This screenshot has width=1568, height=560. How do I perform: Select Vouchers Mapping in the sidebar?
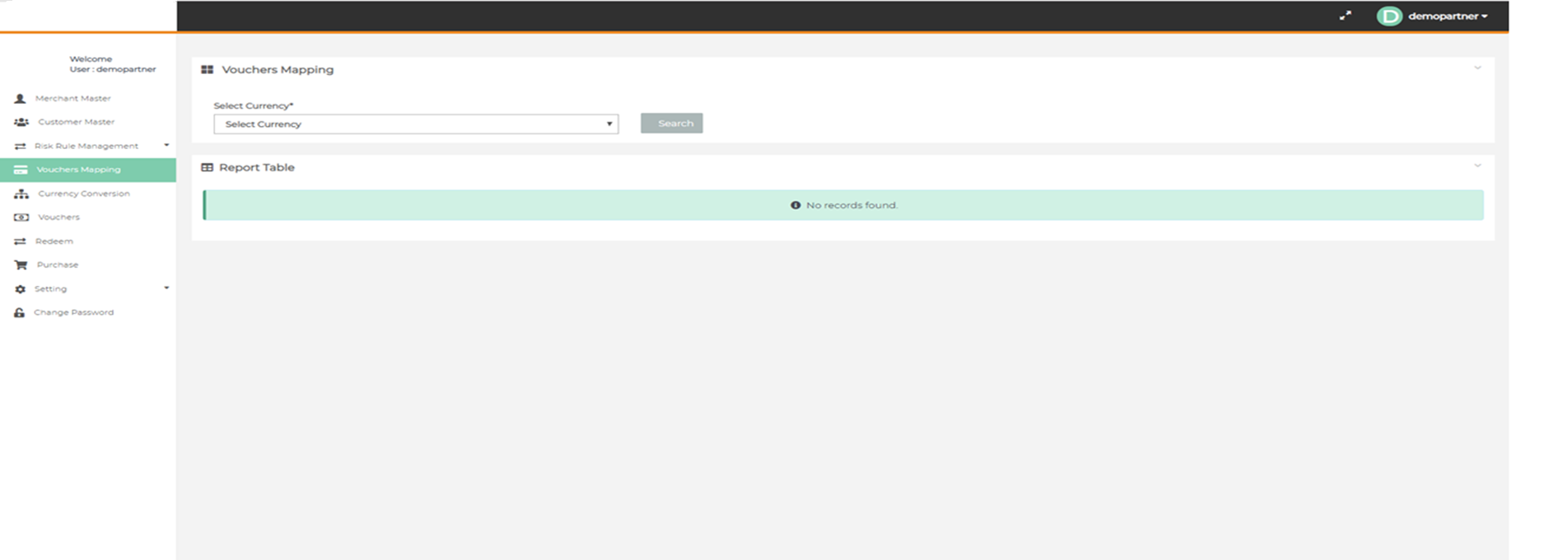78,170
